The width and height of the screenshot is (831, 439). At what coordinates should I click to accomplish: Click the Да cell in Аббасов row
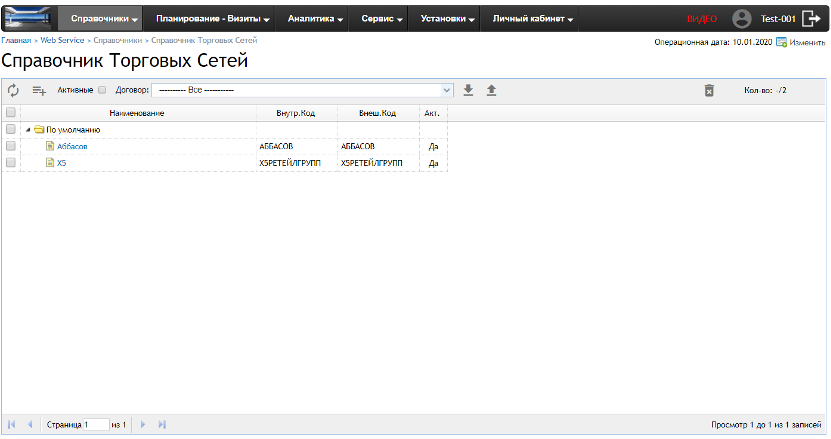coord(434,146)
